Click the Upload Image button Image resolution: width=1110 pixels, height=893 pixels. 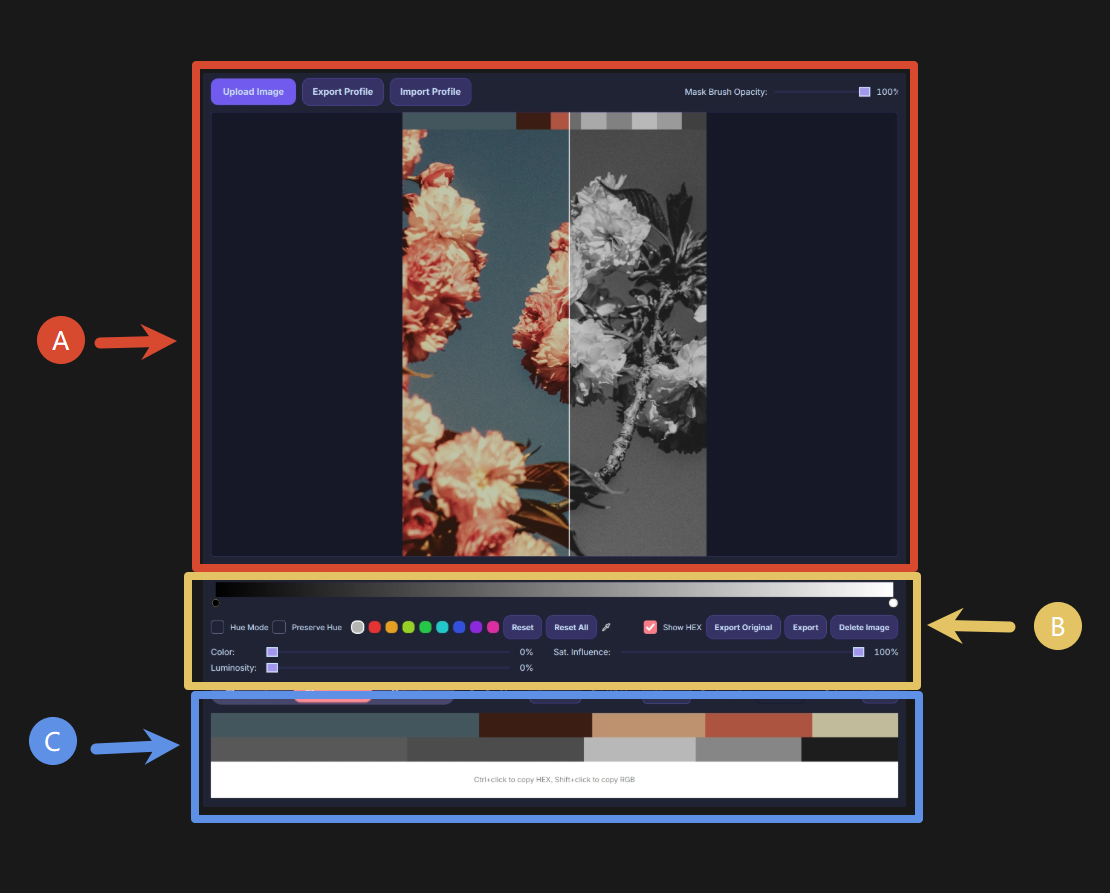pos(253,92)
